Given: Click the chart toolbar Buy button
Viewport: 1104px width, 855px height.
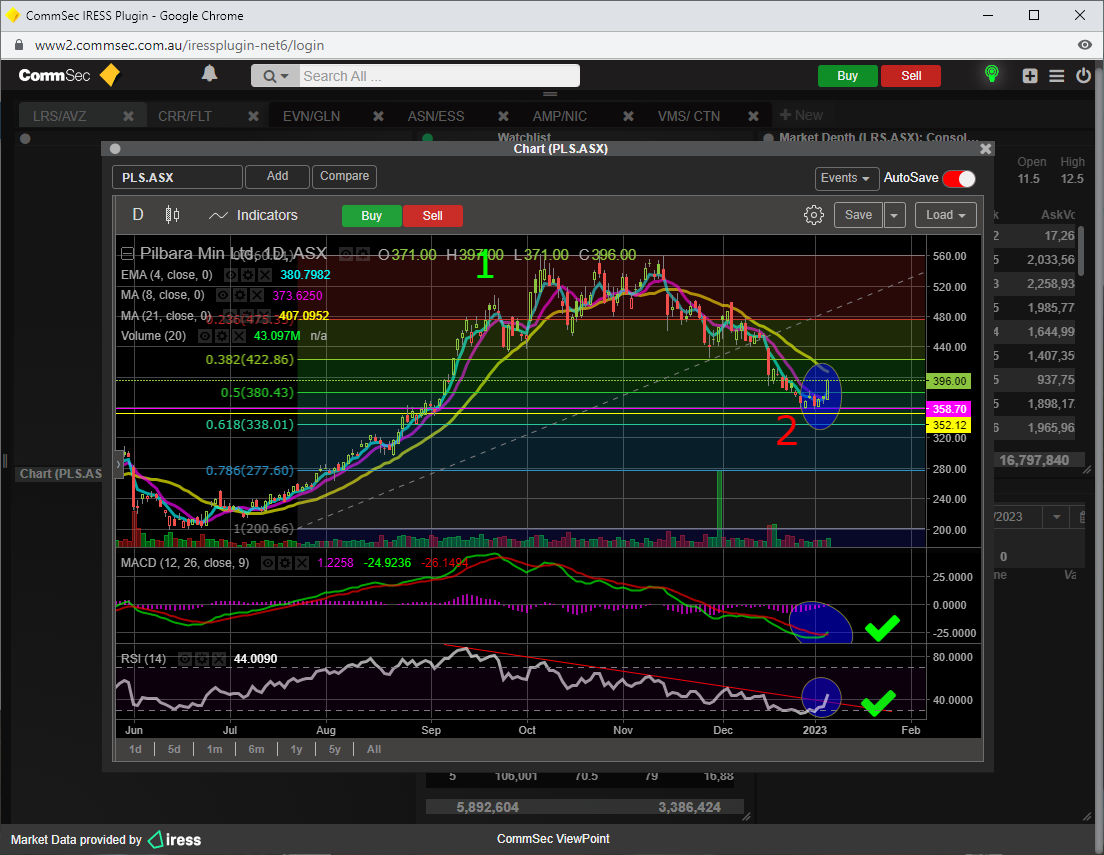Looking at the screenshot, I should point(372,216).
